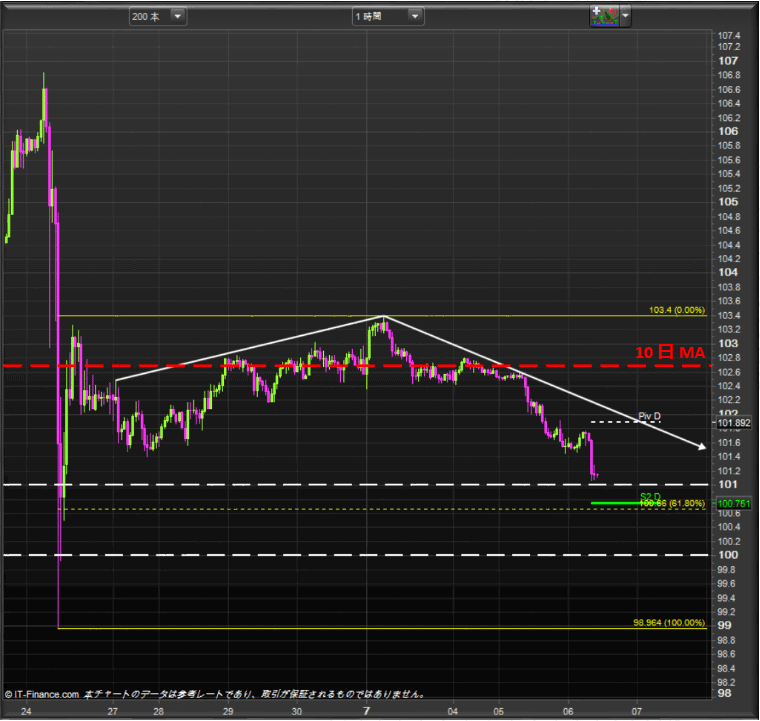Image resolution: width=760 pixels, height=721 pixels.
Task: Select the red 10日 MA label
Action: [x=670, y=352]
